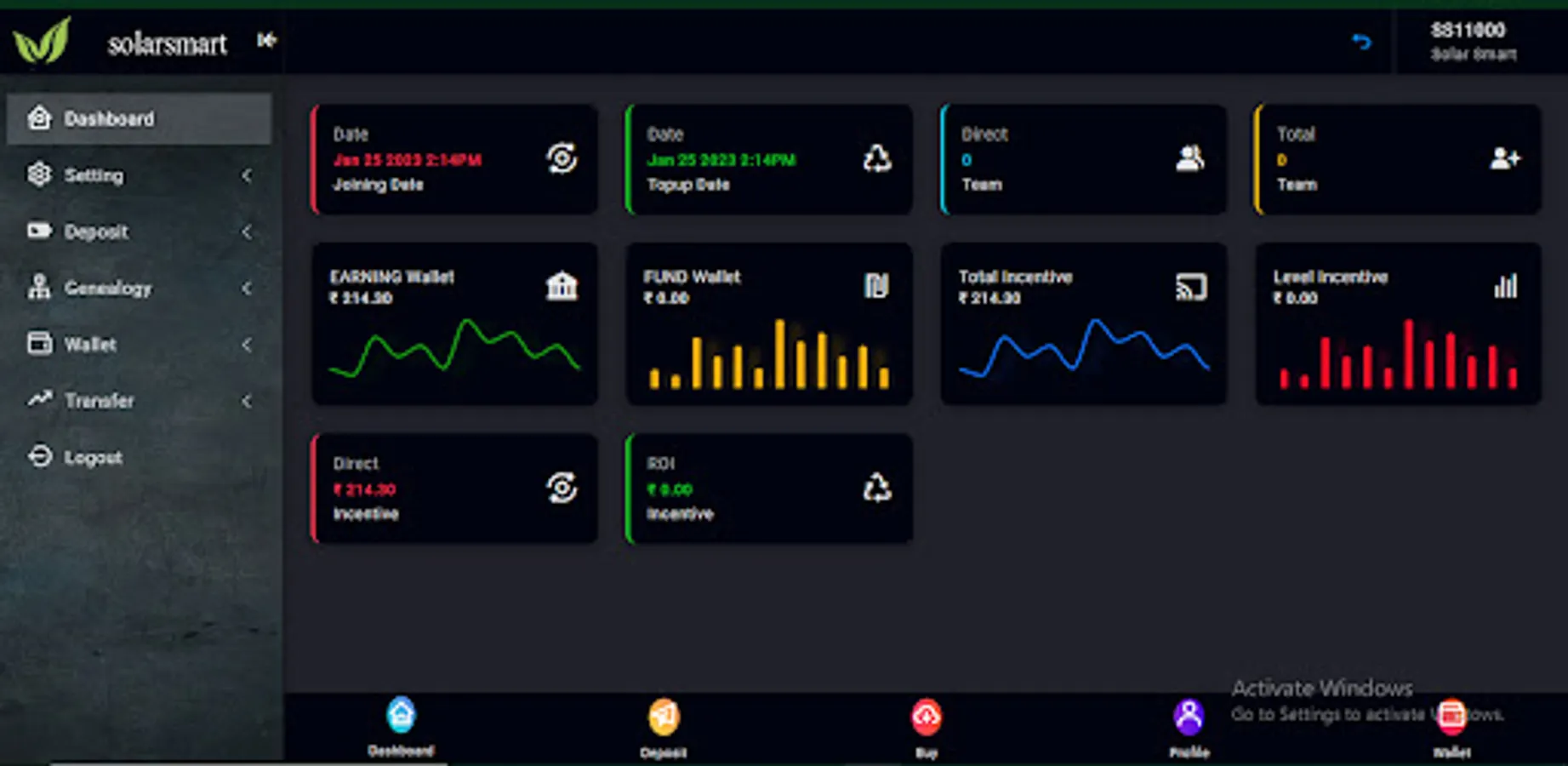Open Wallet from bottom navigation bar
1568x766 pixels.
click(x=1451, y=728)
